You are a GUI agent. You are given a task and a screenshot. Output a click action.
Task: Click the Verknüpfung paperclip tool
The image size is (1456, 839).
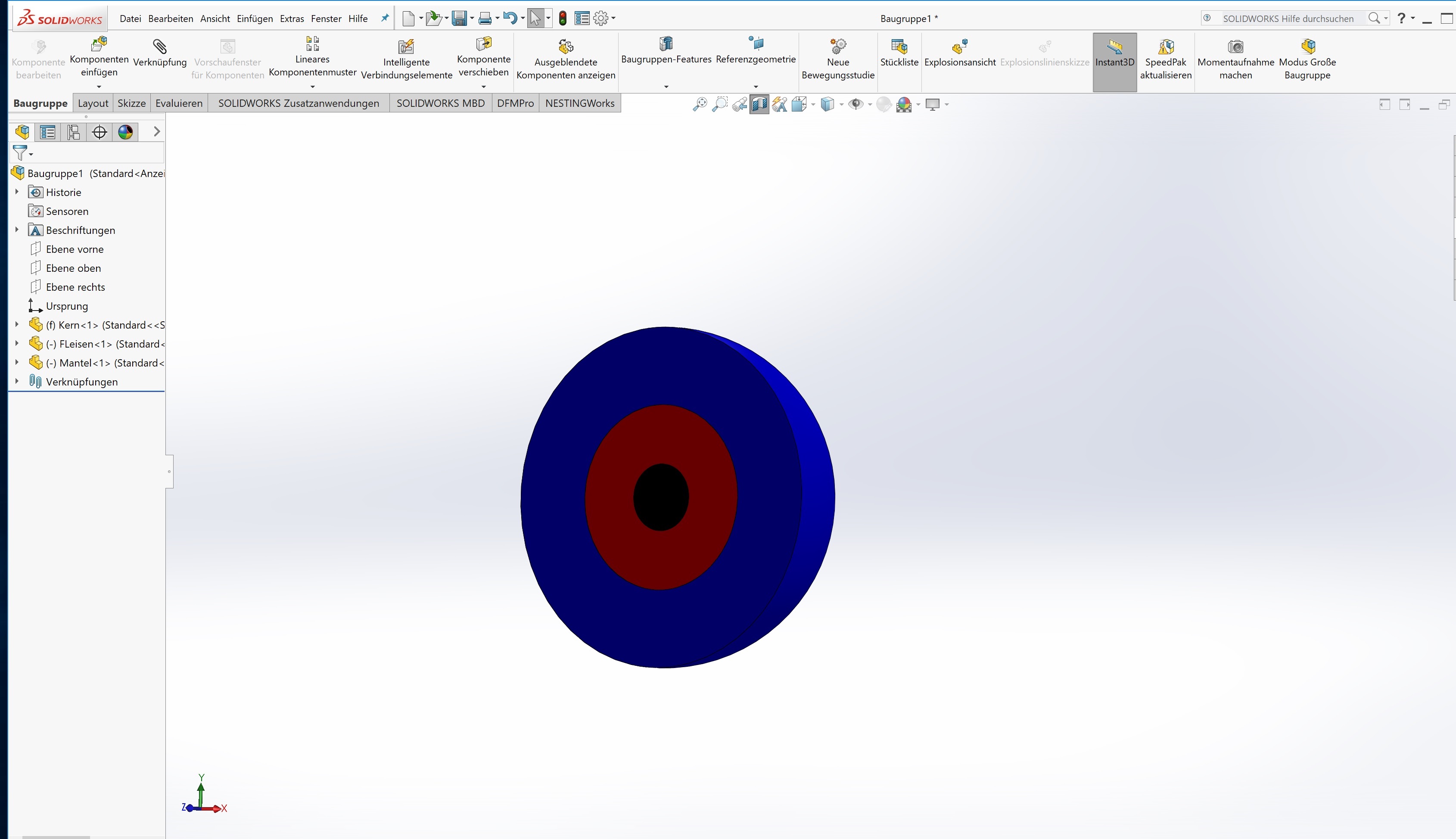click(160, 53)
